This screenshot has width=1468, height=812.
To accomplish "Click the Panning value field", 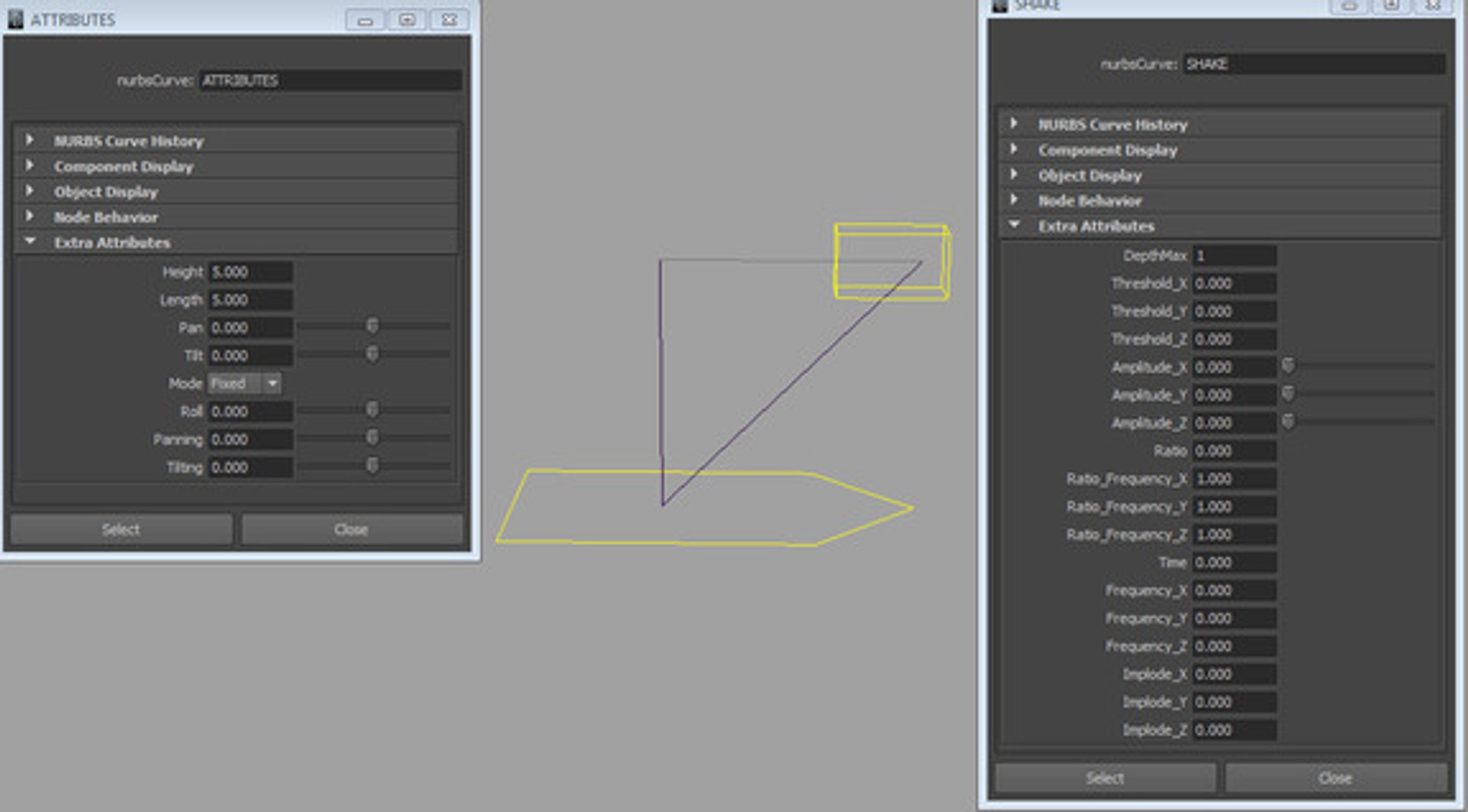I will click(x=250, y=439).
